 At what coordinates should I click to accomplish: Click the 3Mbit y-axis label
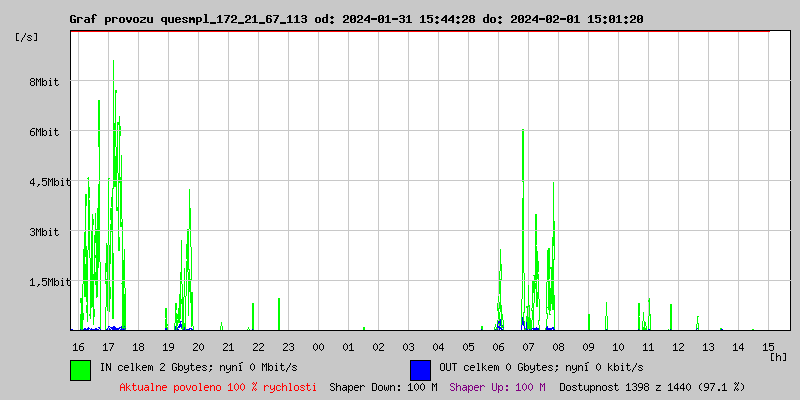point(43,232)
